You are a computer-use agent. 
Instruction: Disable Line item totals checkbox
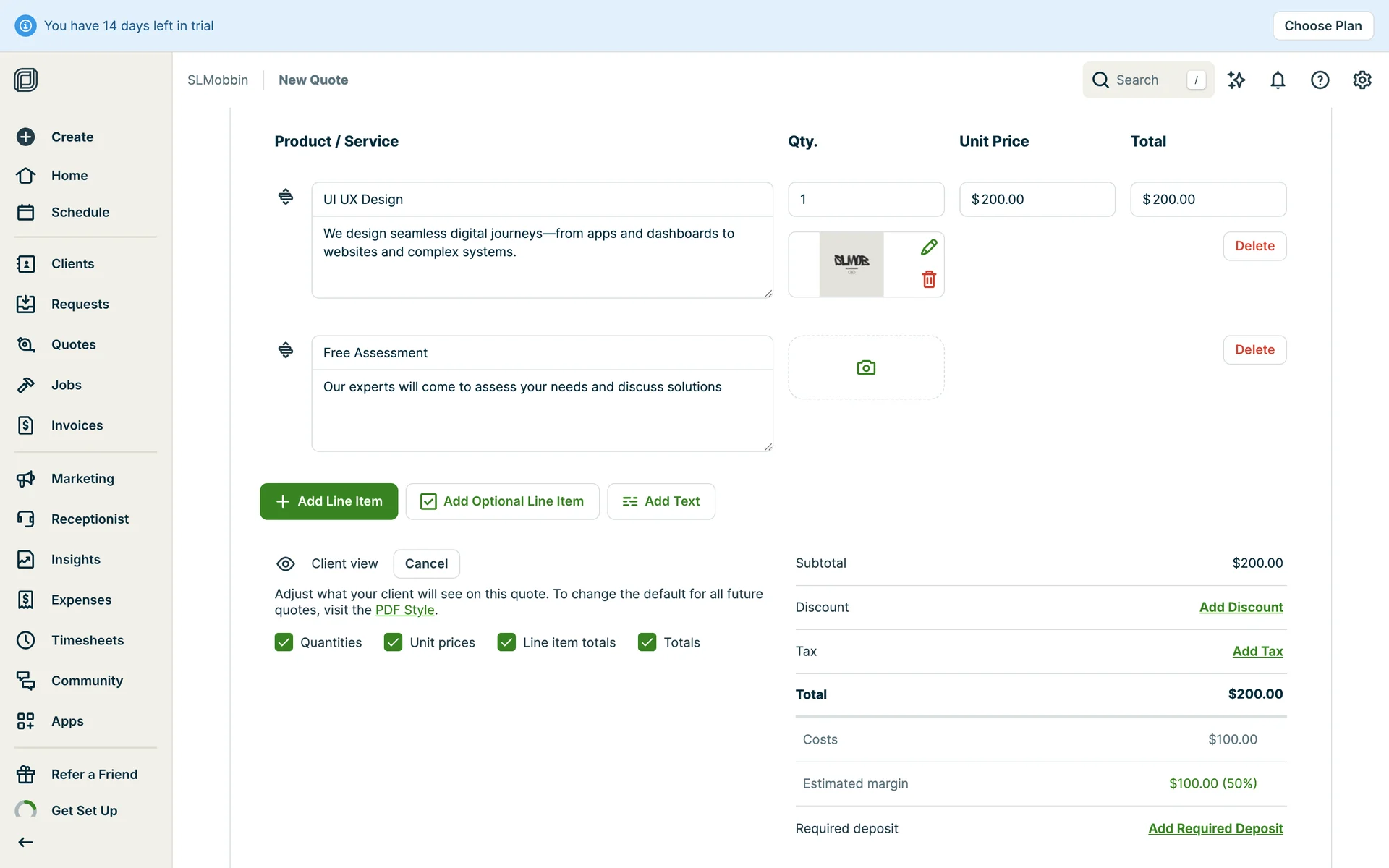point(506,642)
